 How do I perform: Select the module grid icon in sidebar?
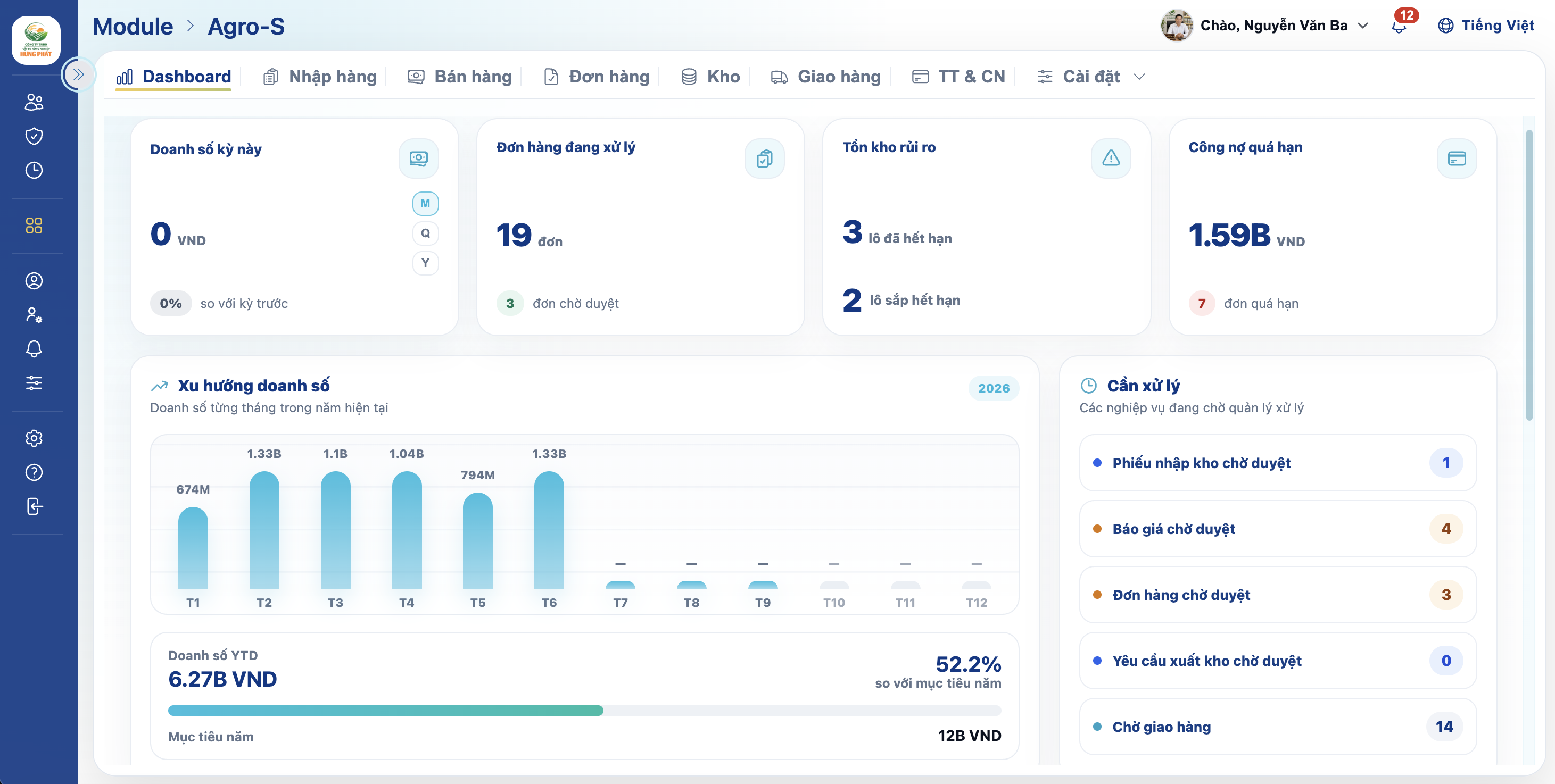pyautogui.click(x=34, y=226)
